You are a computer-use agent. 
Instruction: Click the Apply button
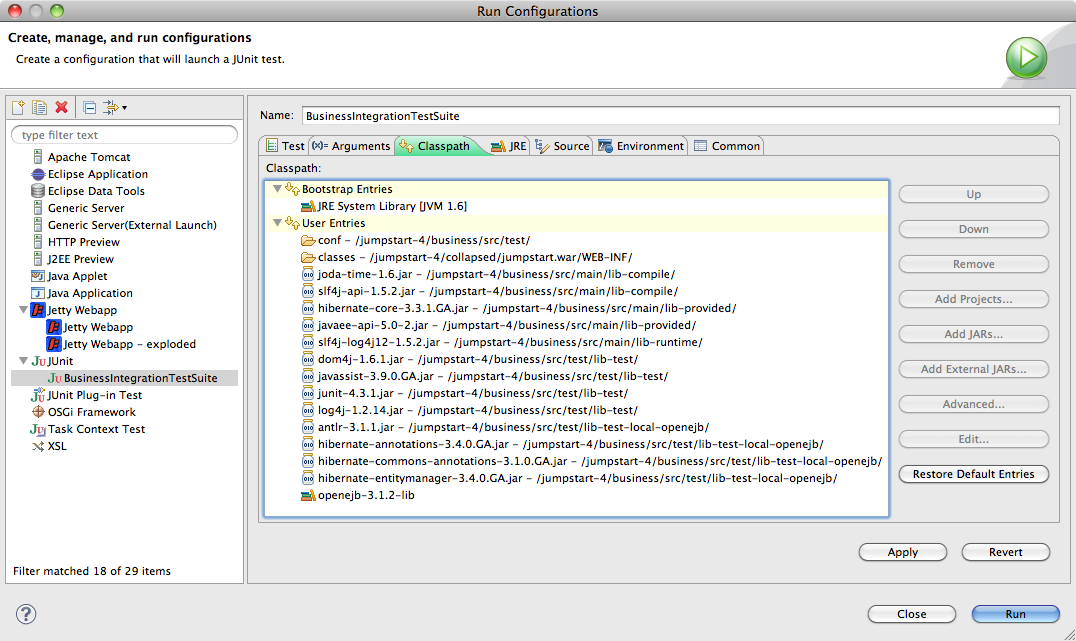[x=902, y=552]
